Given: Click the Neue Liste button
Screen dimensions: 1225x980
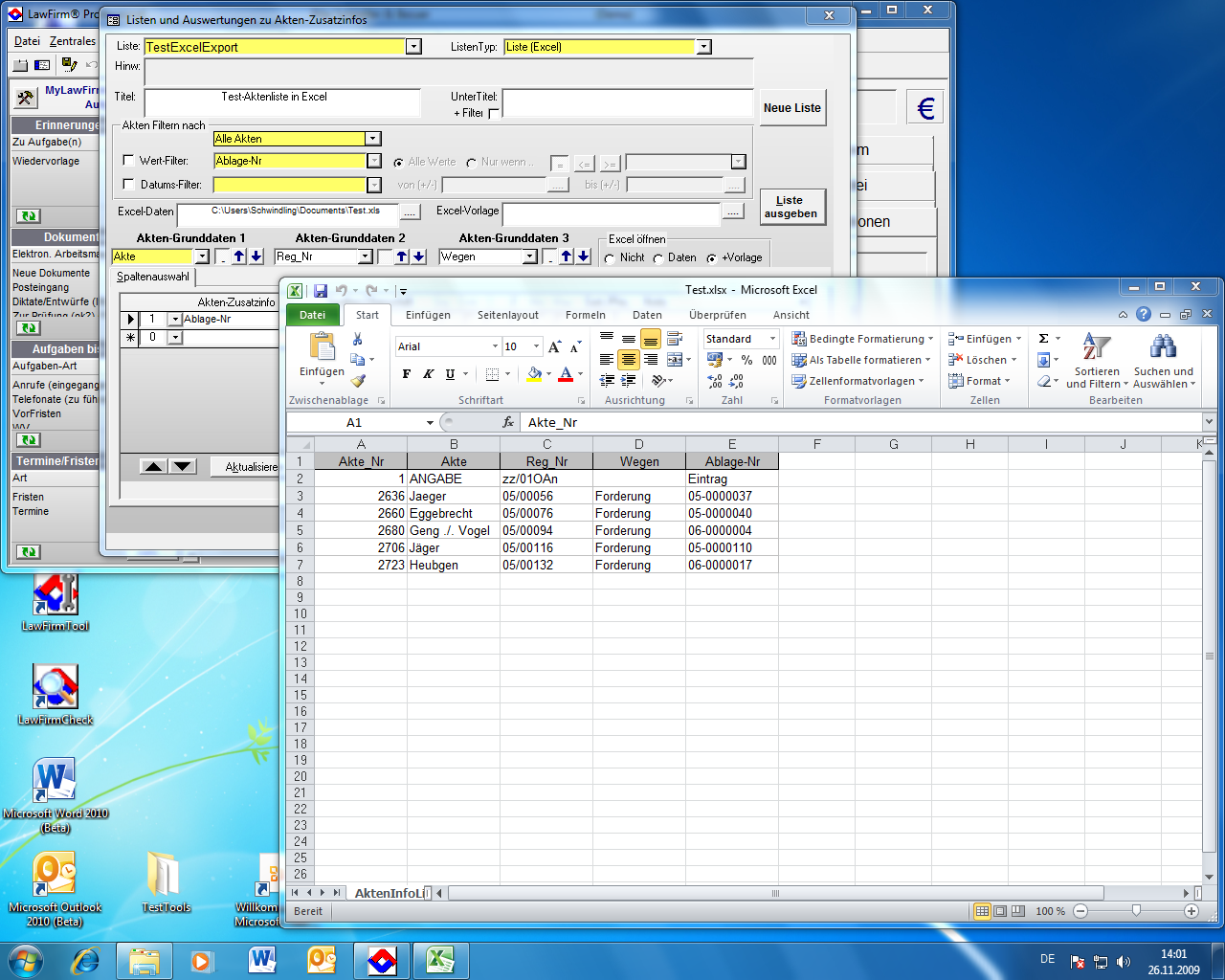Looking at the screenshot, I should click(x=791, y=108).
